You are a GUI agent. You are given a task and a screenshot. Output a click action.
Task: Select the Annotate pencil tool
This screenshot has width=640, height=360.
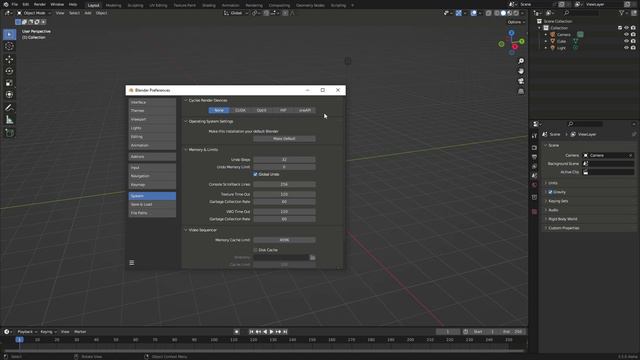click(x=9, y=108)
